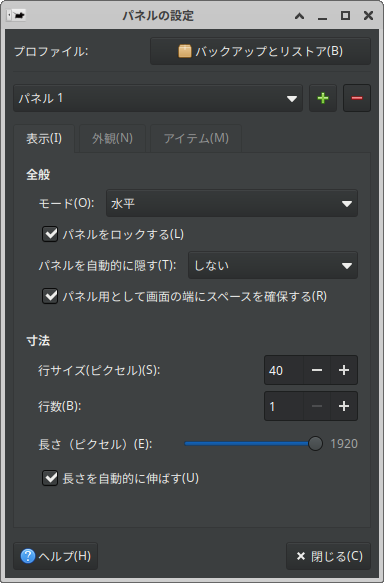Close window with title bar X
The height and width of the screenshot is (583, 384).
(368, 16)
